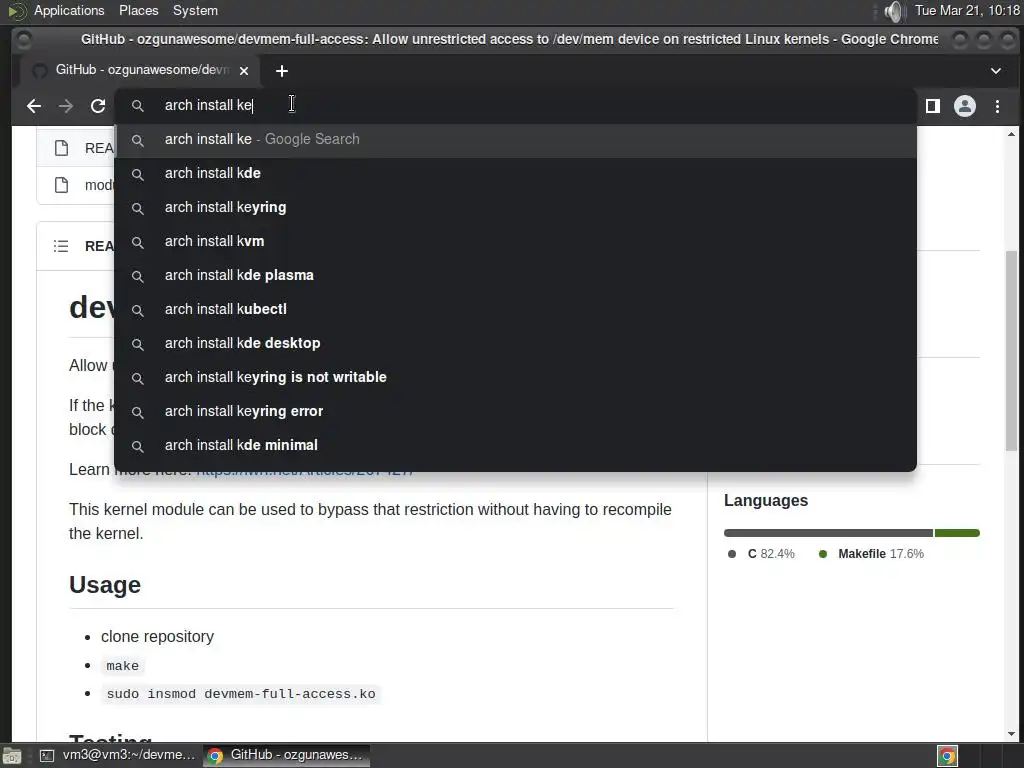Click scrollbar up arrow at top
Viewport: 1024px width, 768px height.
(x=1011, y=135)
